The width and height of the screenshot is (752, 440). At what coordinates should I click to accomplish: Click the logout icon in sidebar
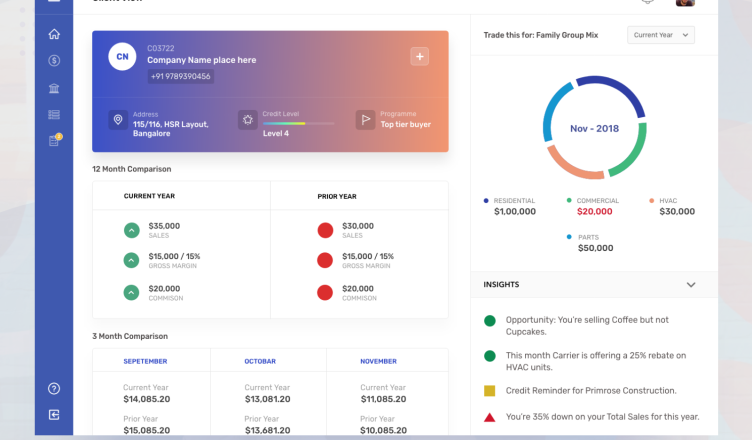54,414
